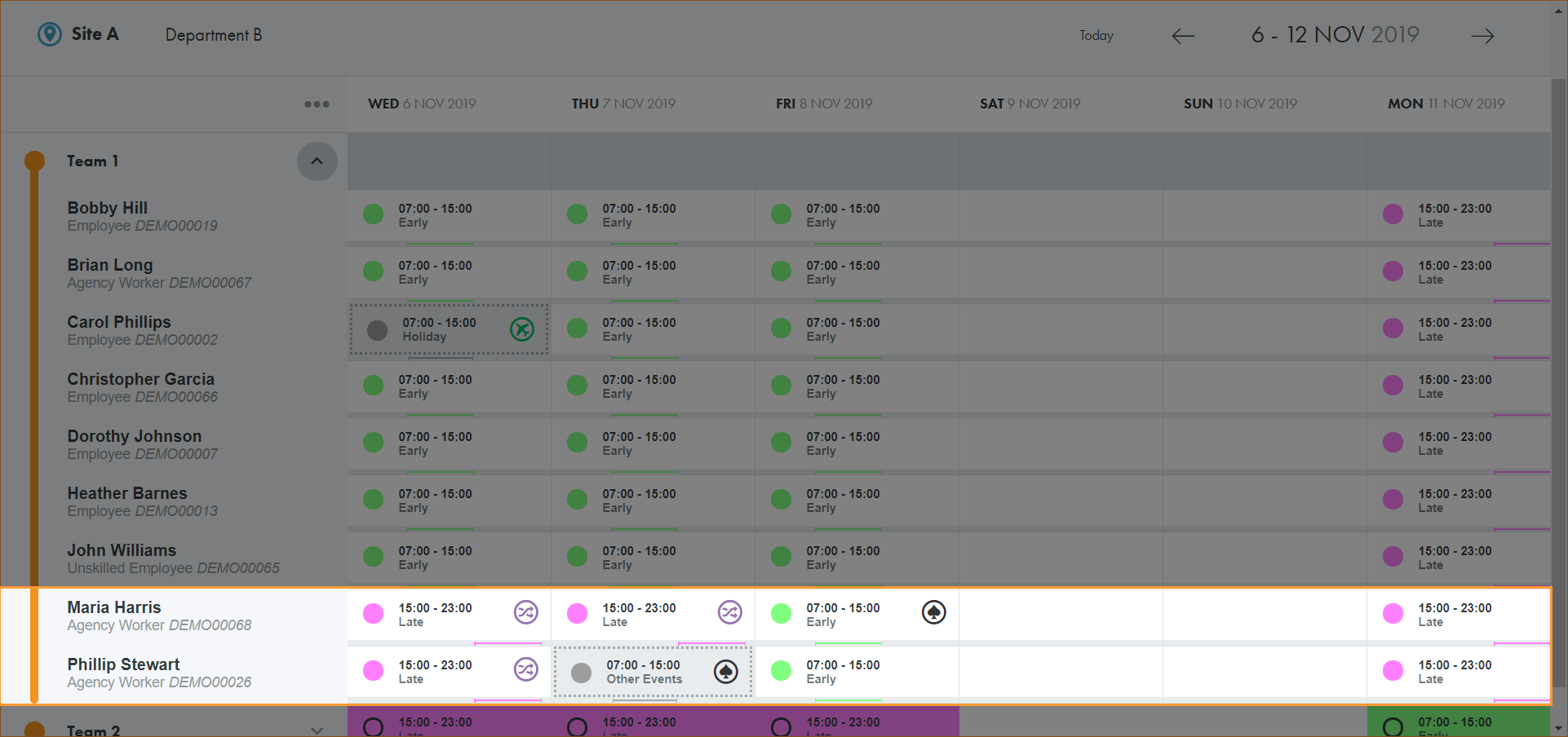Expand the Team 2 group
This screenshot has width=1568, height=737.
point(317,730)
